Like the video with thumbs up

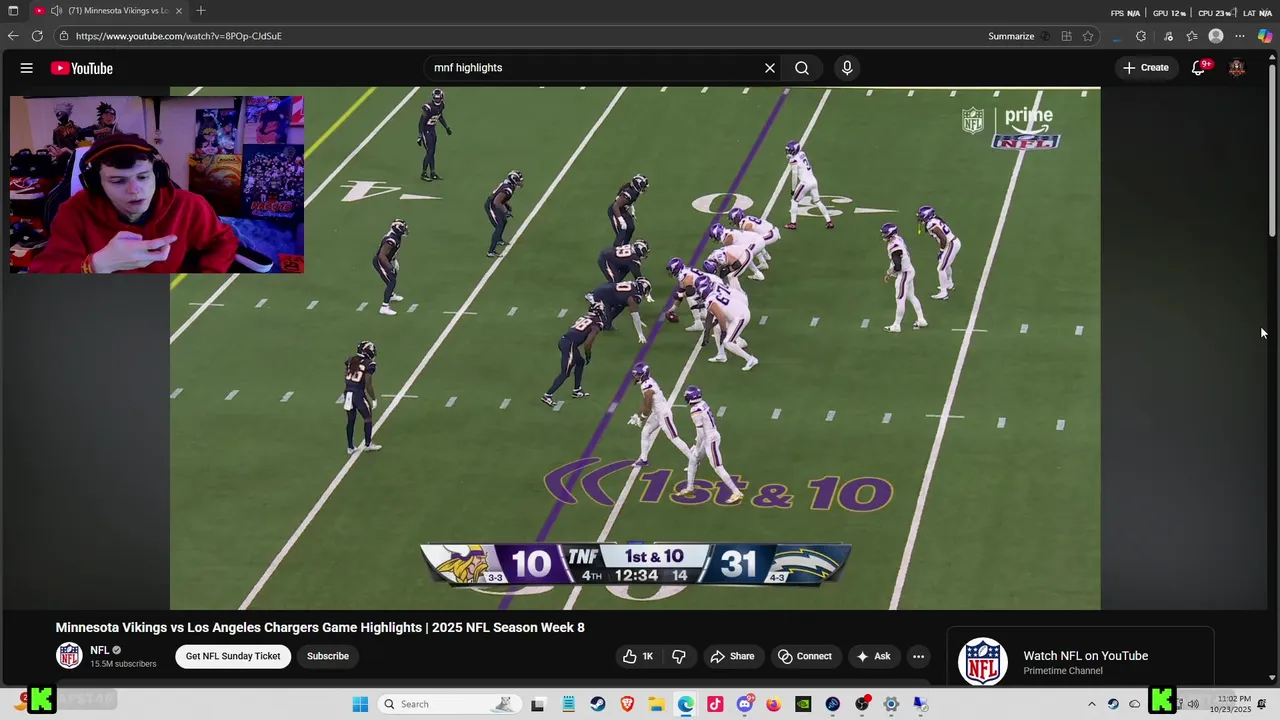[638, 656]
